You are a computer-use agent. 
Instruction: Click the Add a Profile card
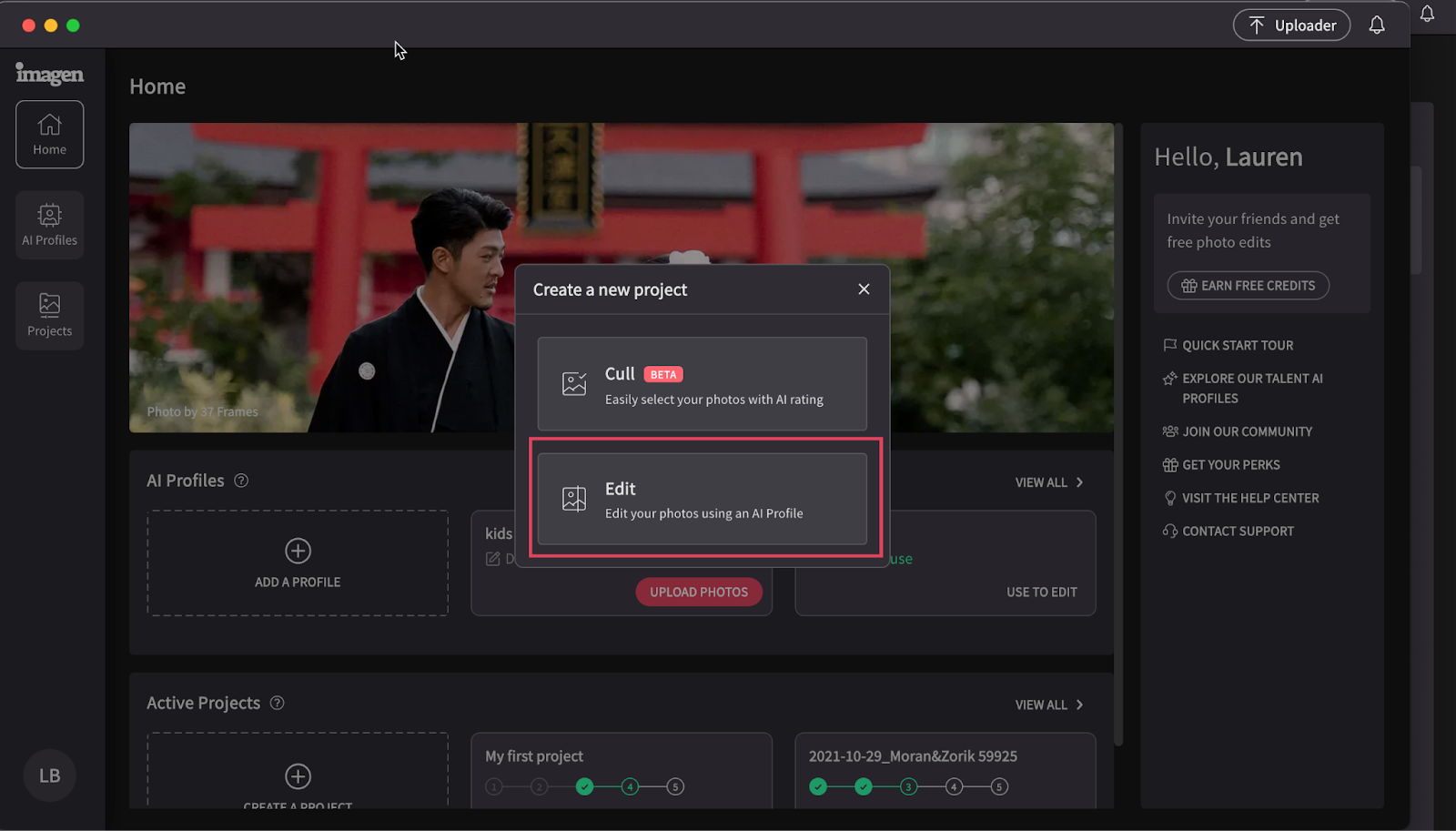[x=298, y=563]
